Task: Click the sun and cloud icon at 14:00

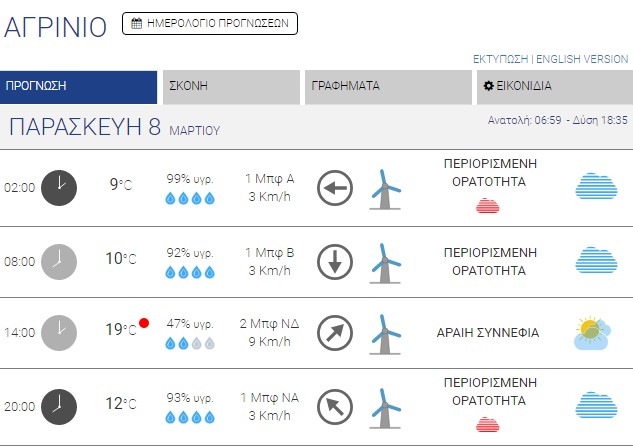Action: click(x=593, y=333)
